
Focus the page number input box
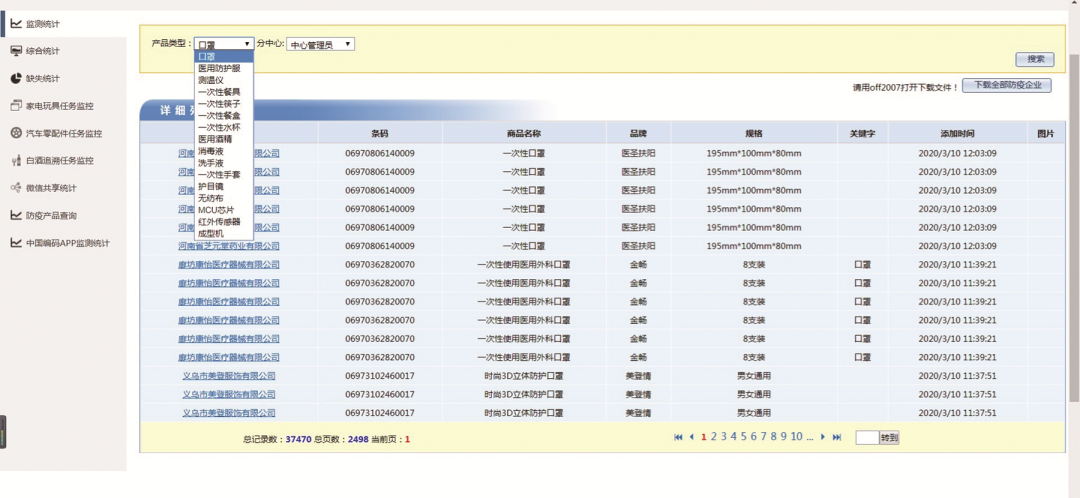[x=867, y=437]
